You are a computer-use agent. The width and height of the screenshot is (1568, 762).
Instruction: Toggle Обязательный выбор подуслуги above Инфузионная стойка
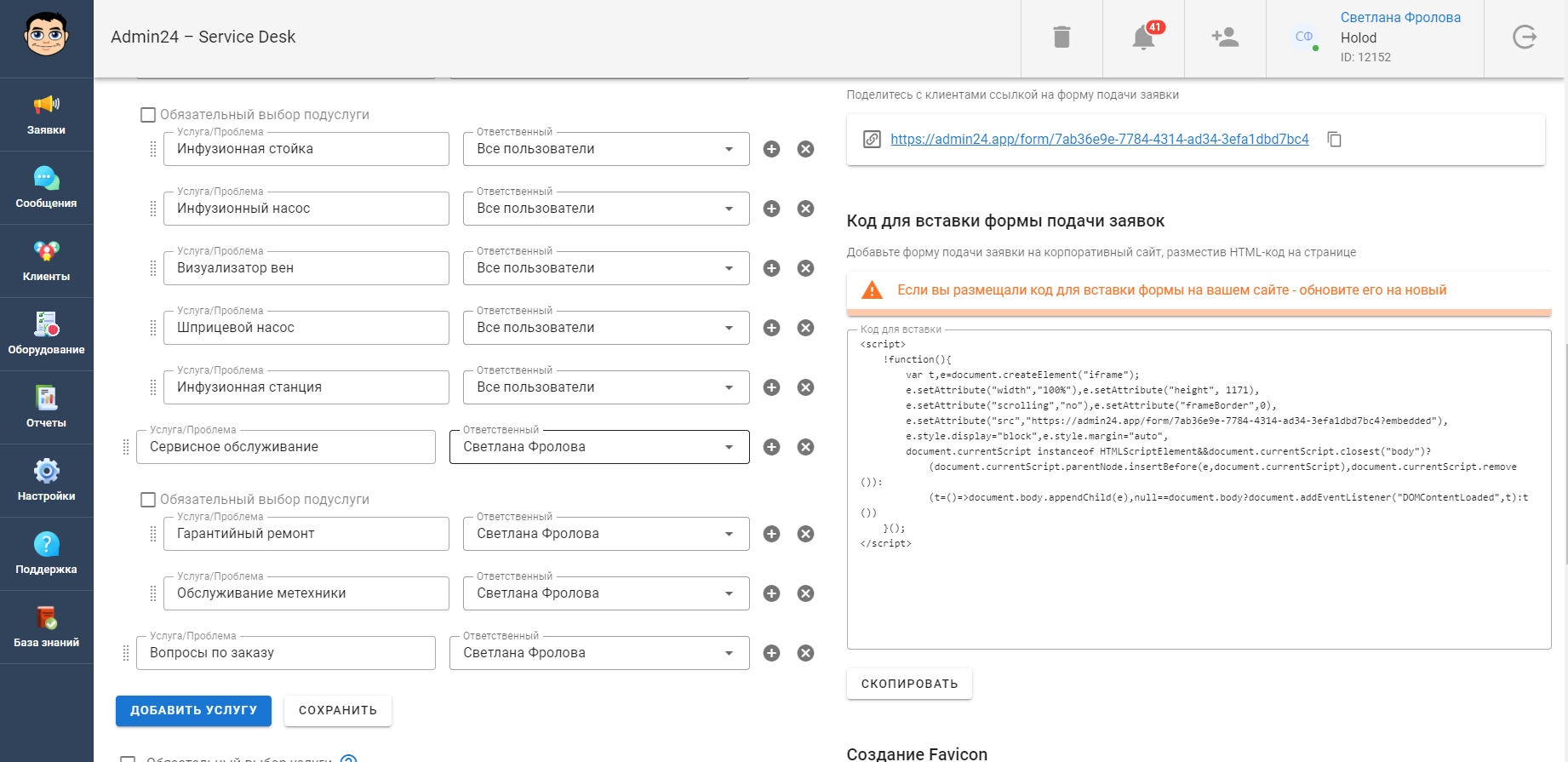[148, 115]
